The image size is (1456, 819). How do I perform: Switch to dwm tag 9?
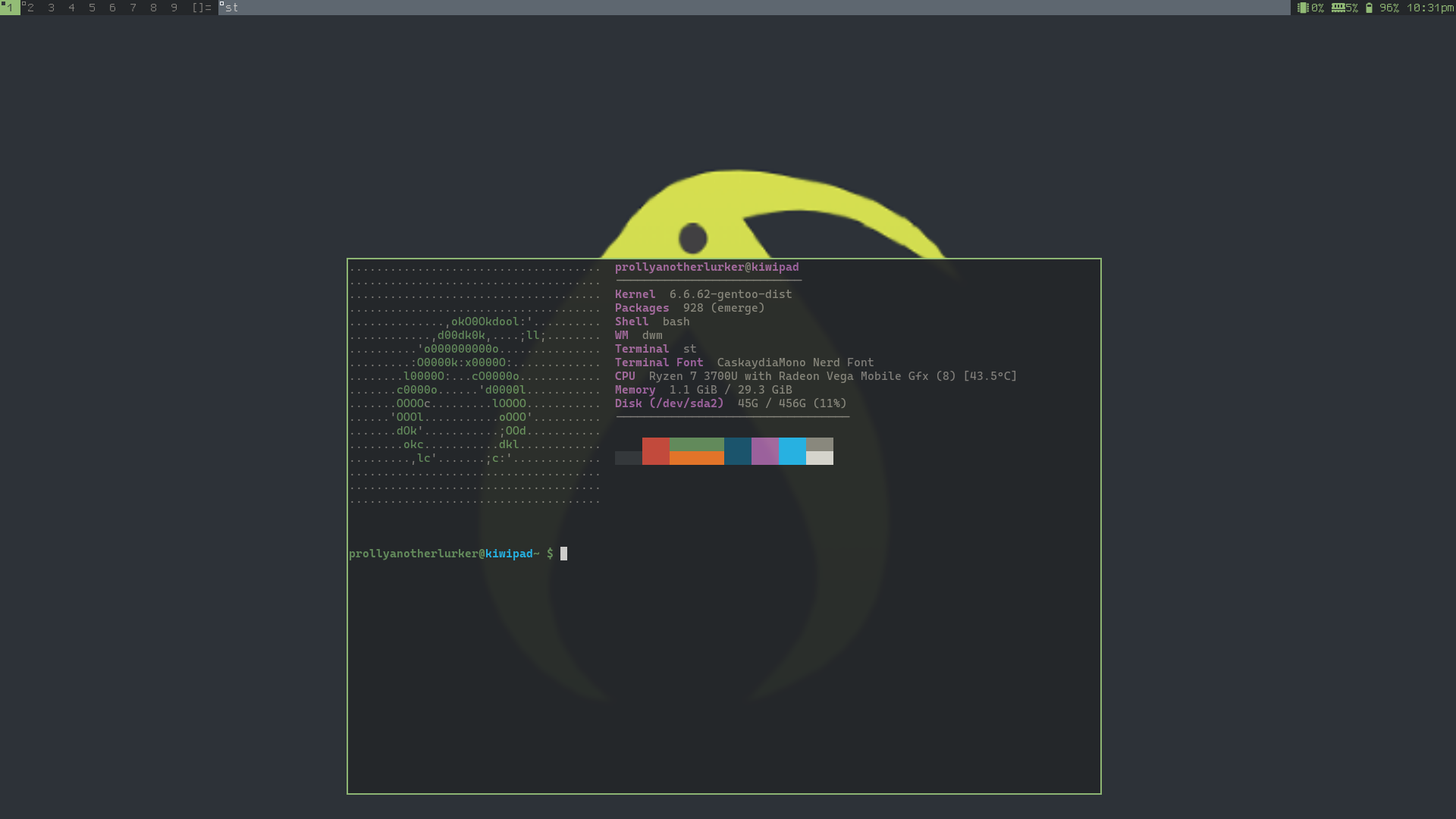click(x=174, y=8)
